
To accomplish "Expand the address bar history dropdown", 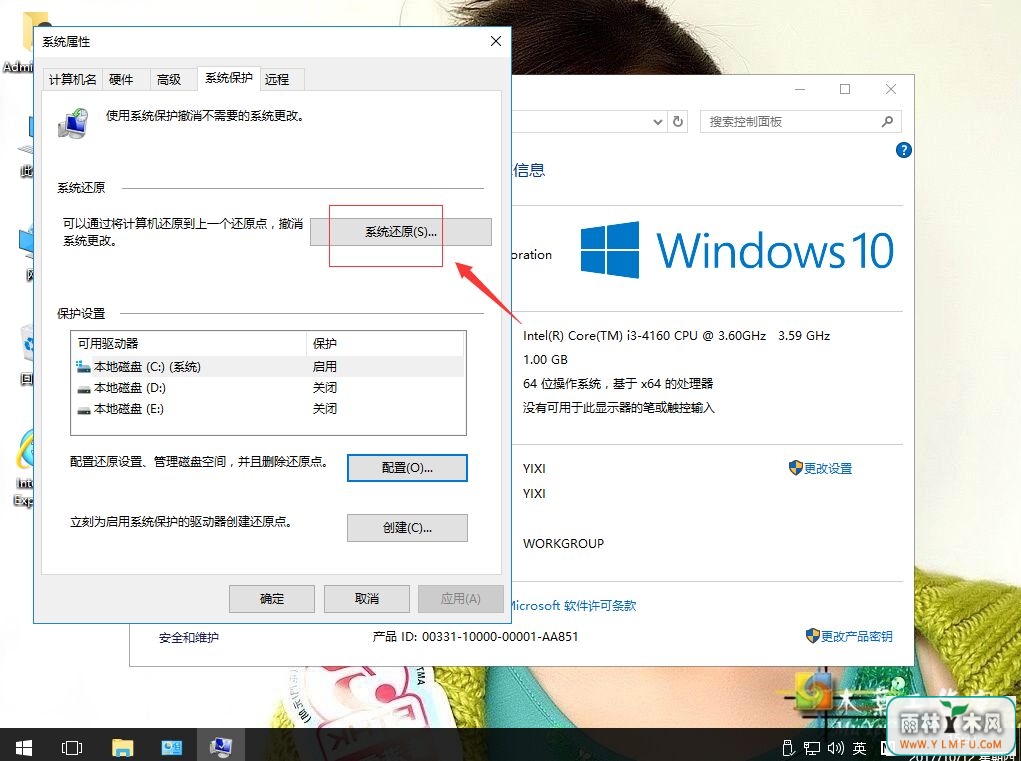I will 658,122.
